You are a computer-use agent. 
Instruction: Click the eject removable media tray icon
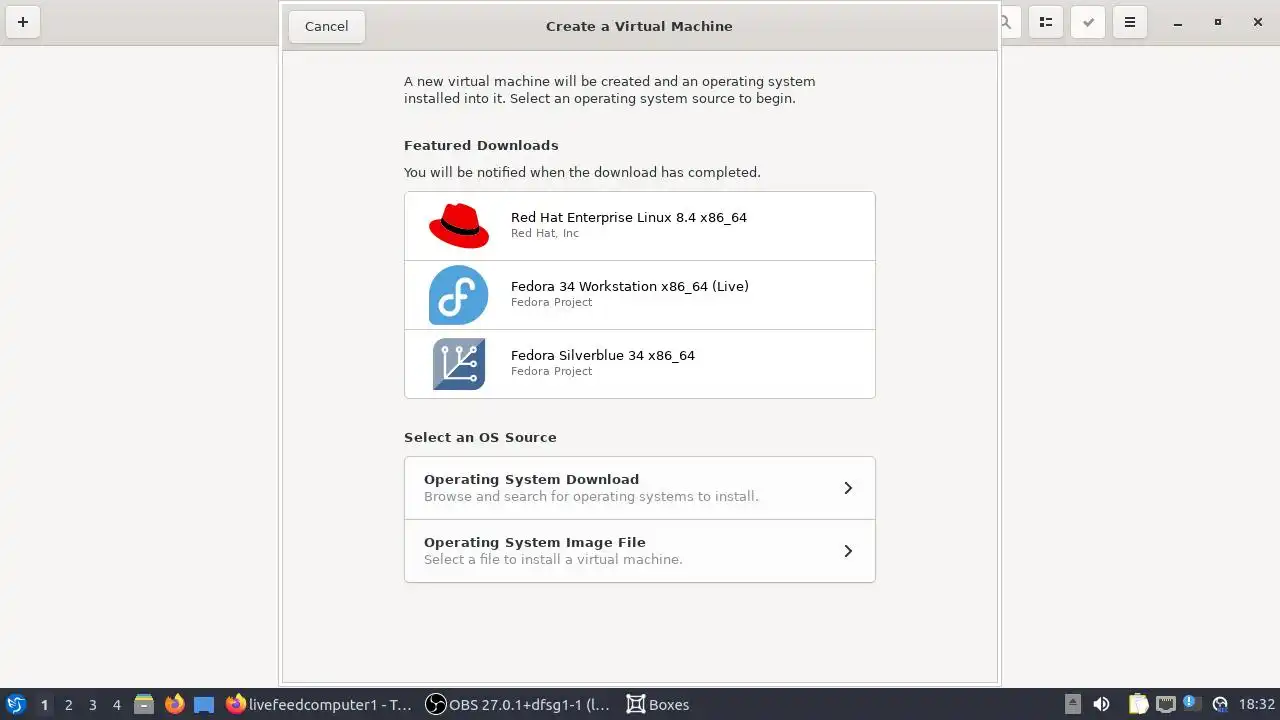(x=1072, y=704)
